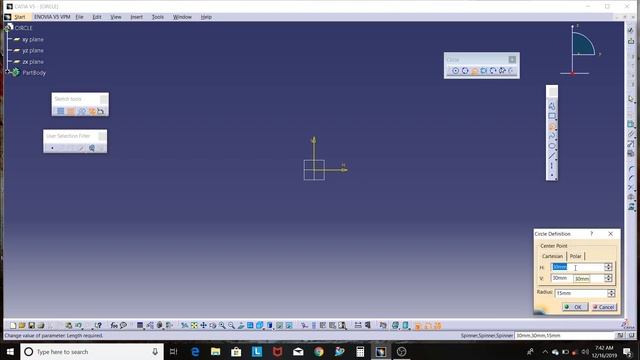Click What's This help icon
The width and height of the screenshot is (640, 360).
coord(98,325)
